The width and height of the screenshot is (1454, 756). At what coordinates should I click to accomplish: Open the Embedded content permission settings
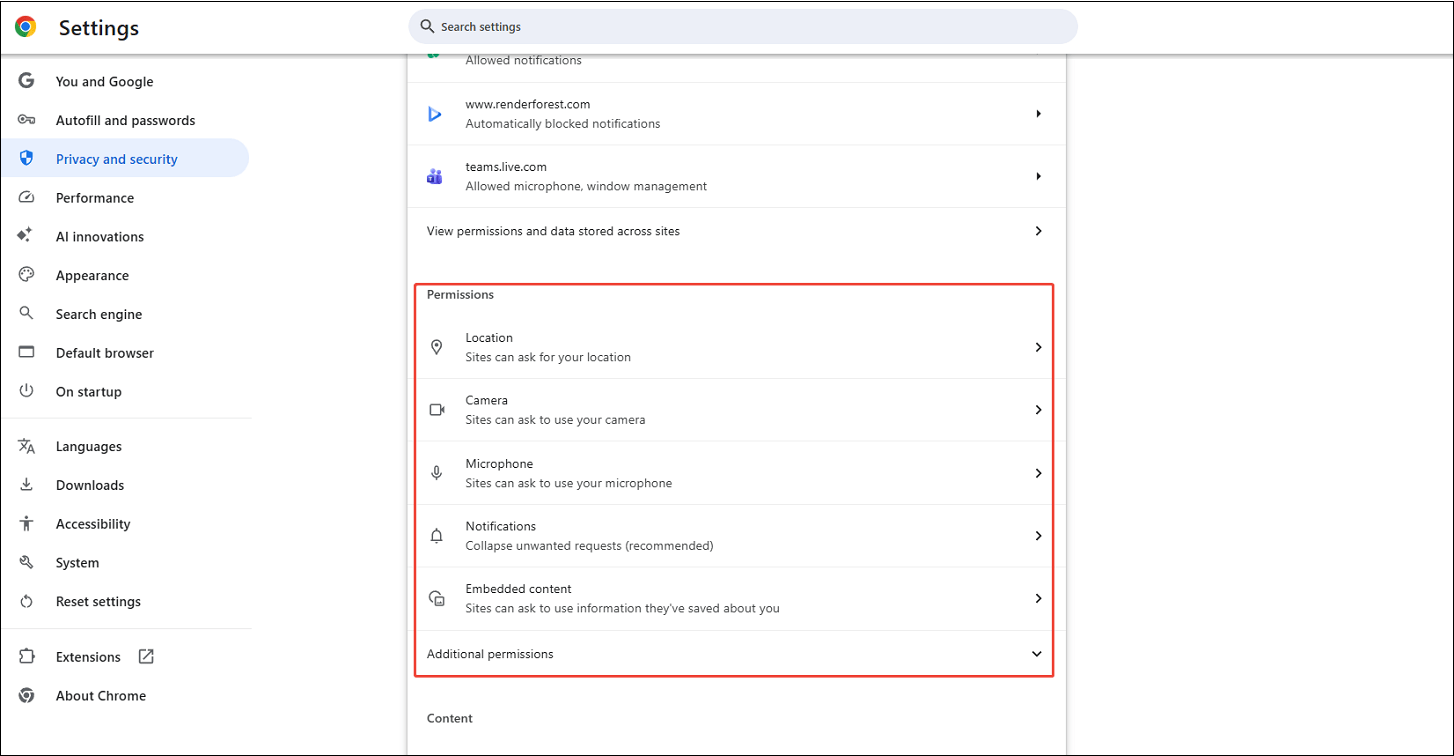pos(1038,597)
